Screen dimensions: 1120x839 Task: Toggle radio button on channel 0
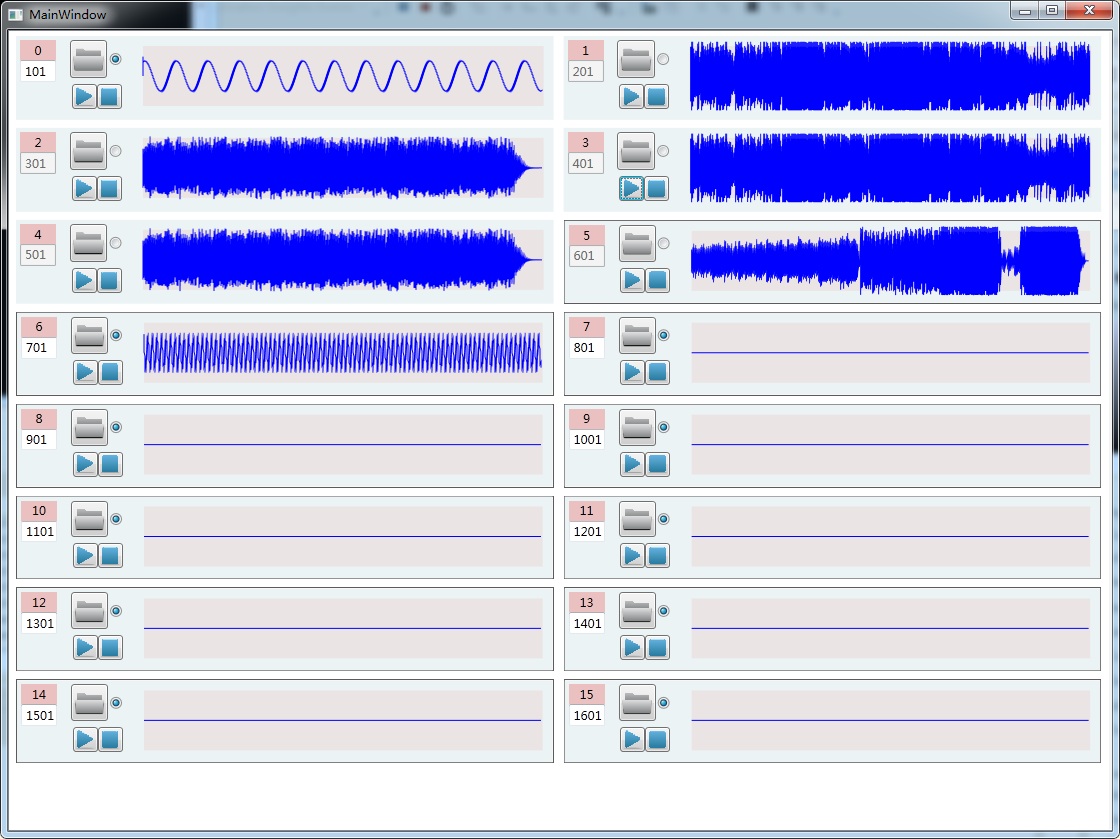coord(116,59)
